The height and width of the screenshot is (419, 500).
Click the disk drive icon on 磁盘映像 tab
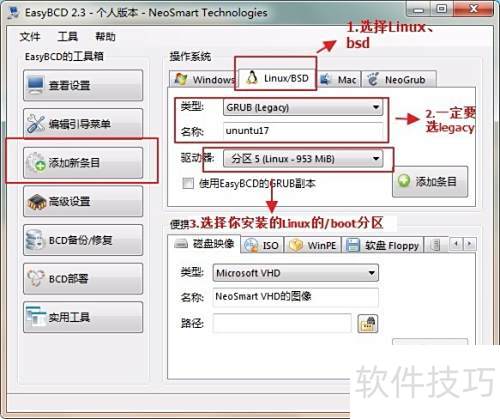tap(181, 244)
